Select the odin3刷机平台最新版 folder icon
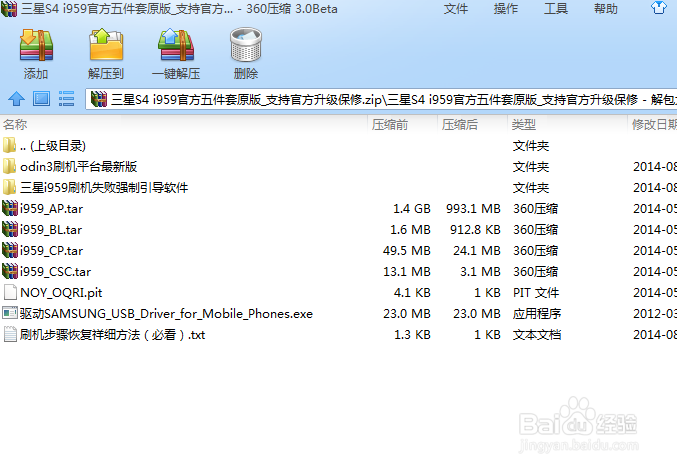The height and width of the screenshot is (469, 677). (9, 166)
